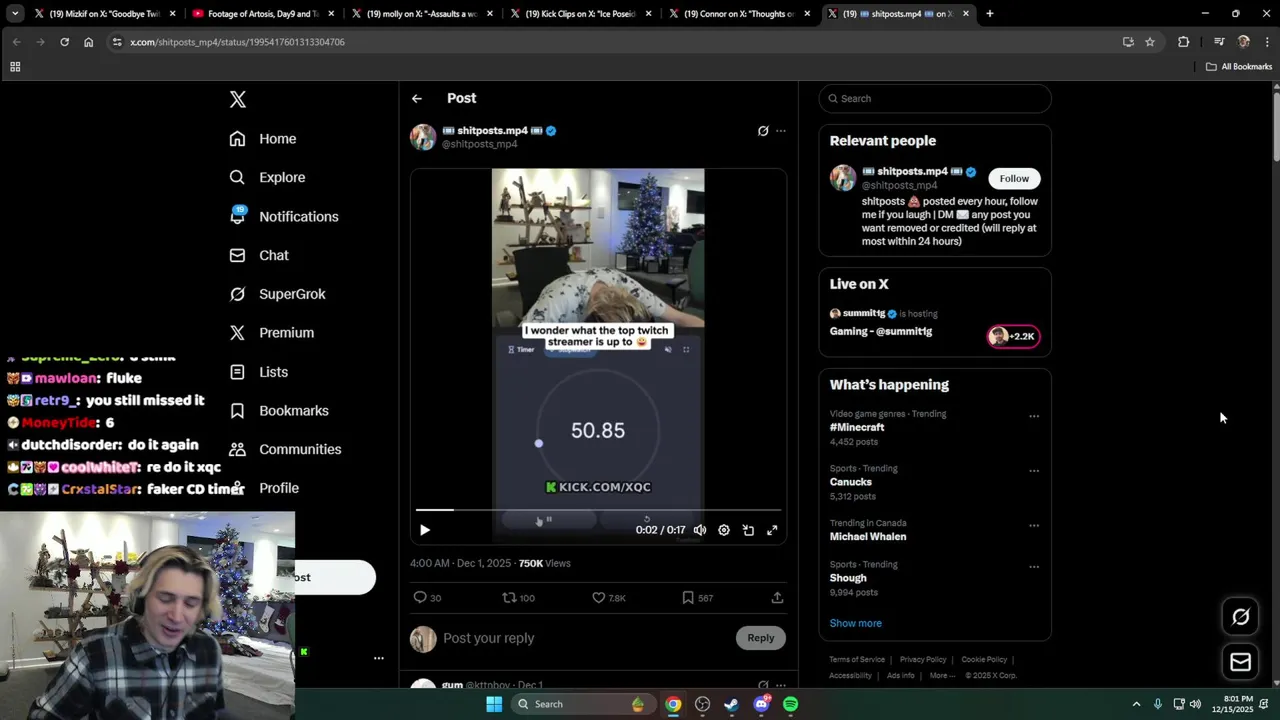Click the X search box
Viewport: 1280px width, 720px height.
pos(935,98)
